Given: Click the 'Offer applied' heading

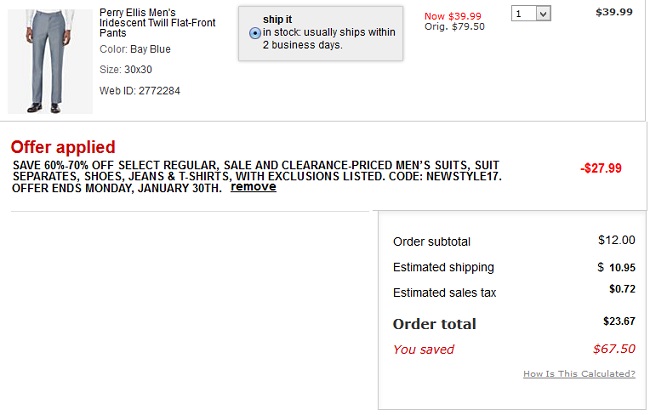Looking at the screenshot, I should (63, 147).
